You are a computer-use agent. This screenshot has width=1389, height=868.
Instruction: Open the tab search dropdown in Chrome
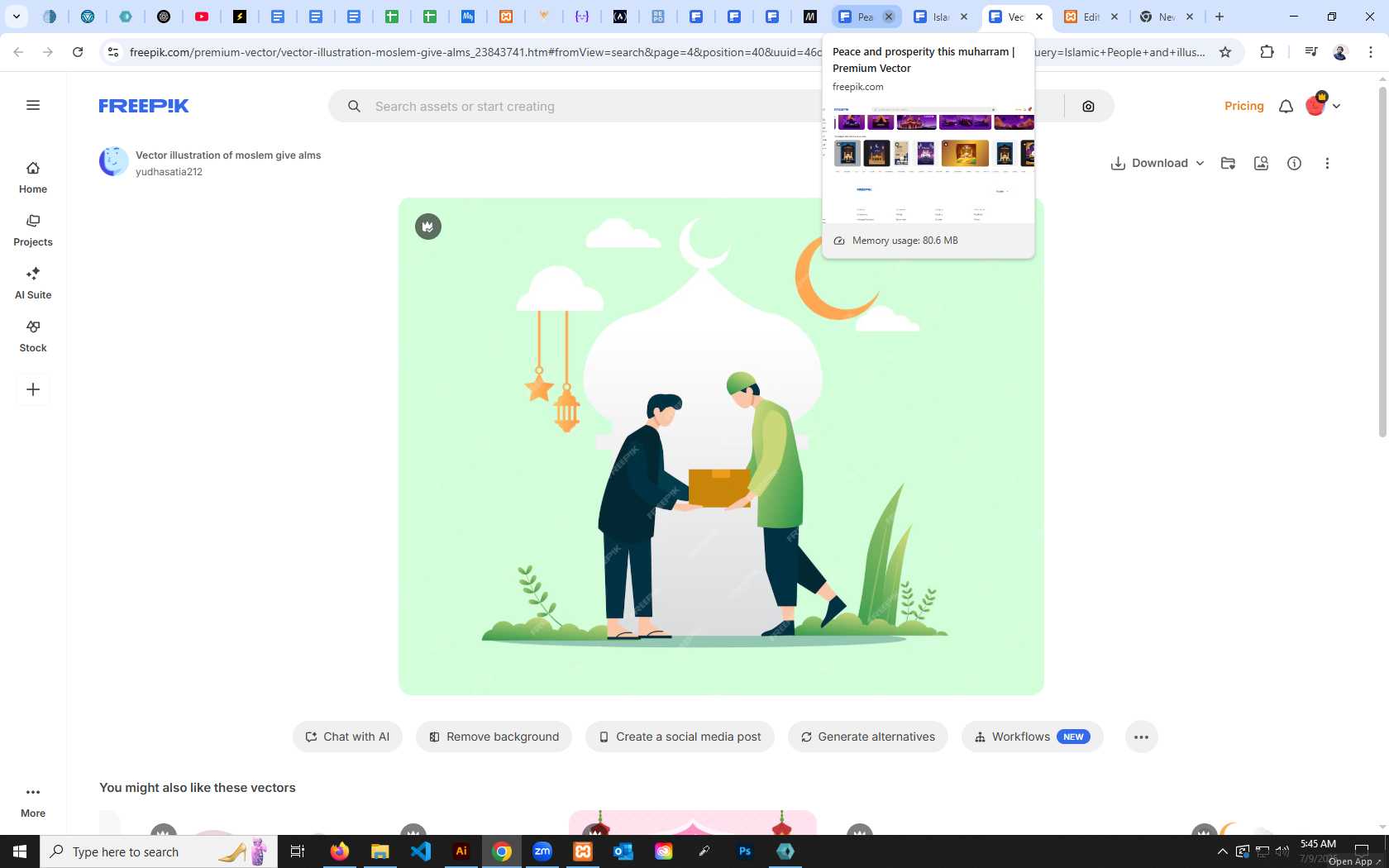pos(16,16)
